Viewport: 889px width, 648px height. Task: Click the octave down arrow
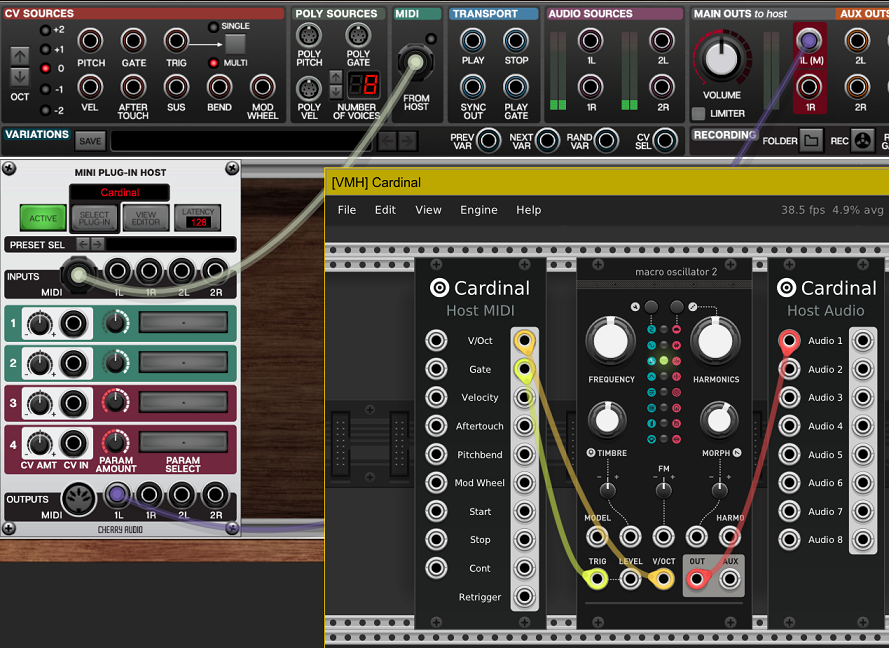[20, 77]
